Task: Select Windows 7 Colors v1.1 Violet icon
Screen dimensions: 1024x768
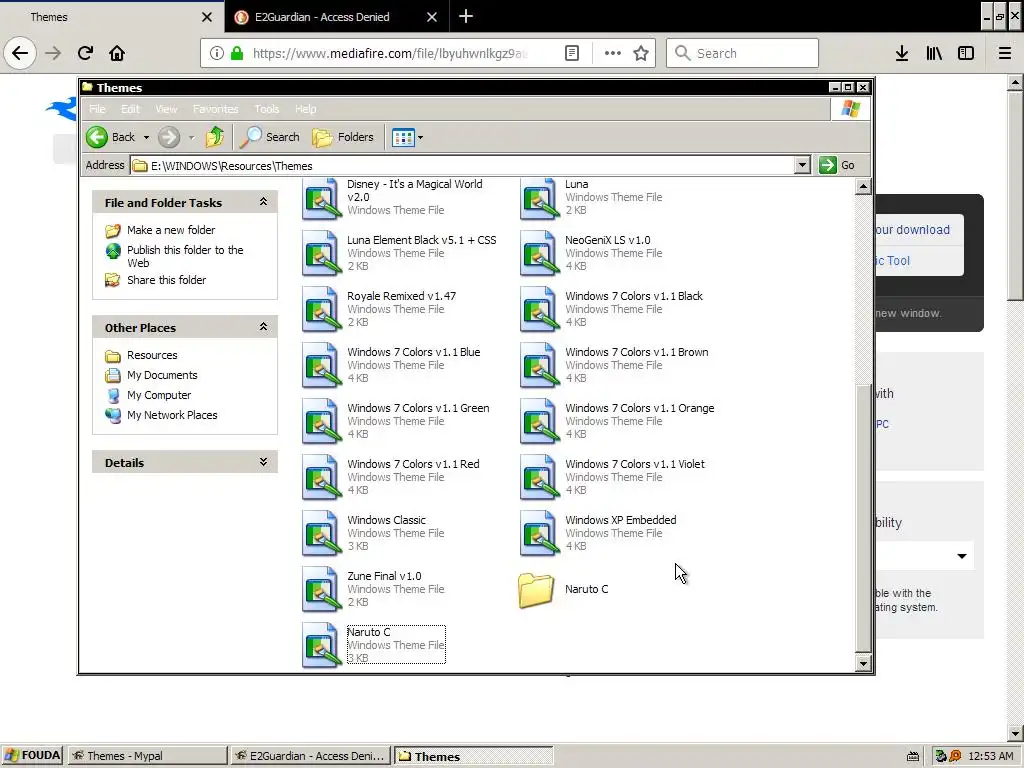Action: point(539,477)
